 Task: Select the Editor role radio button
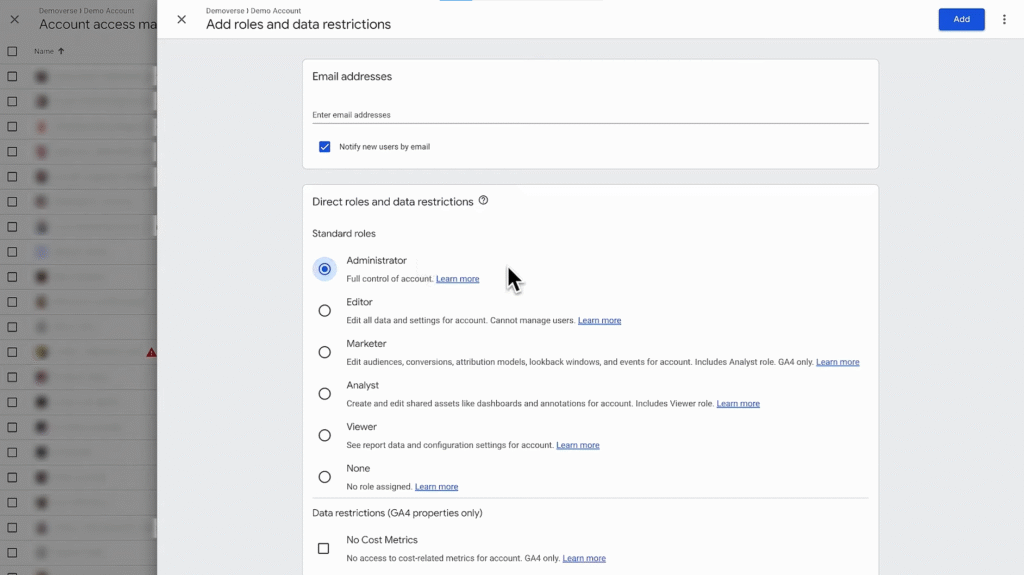(x=325, y=310)
